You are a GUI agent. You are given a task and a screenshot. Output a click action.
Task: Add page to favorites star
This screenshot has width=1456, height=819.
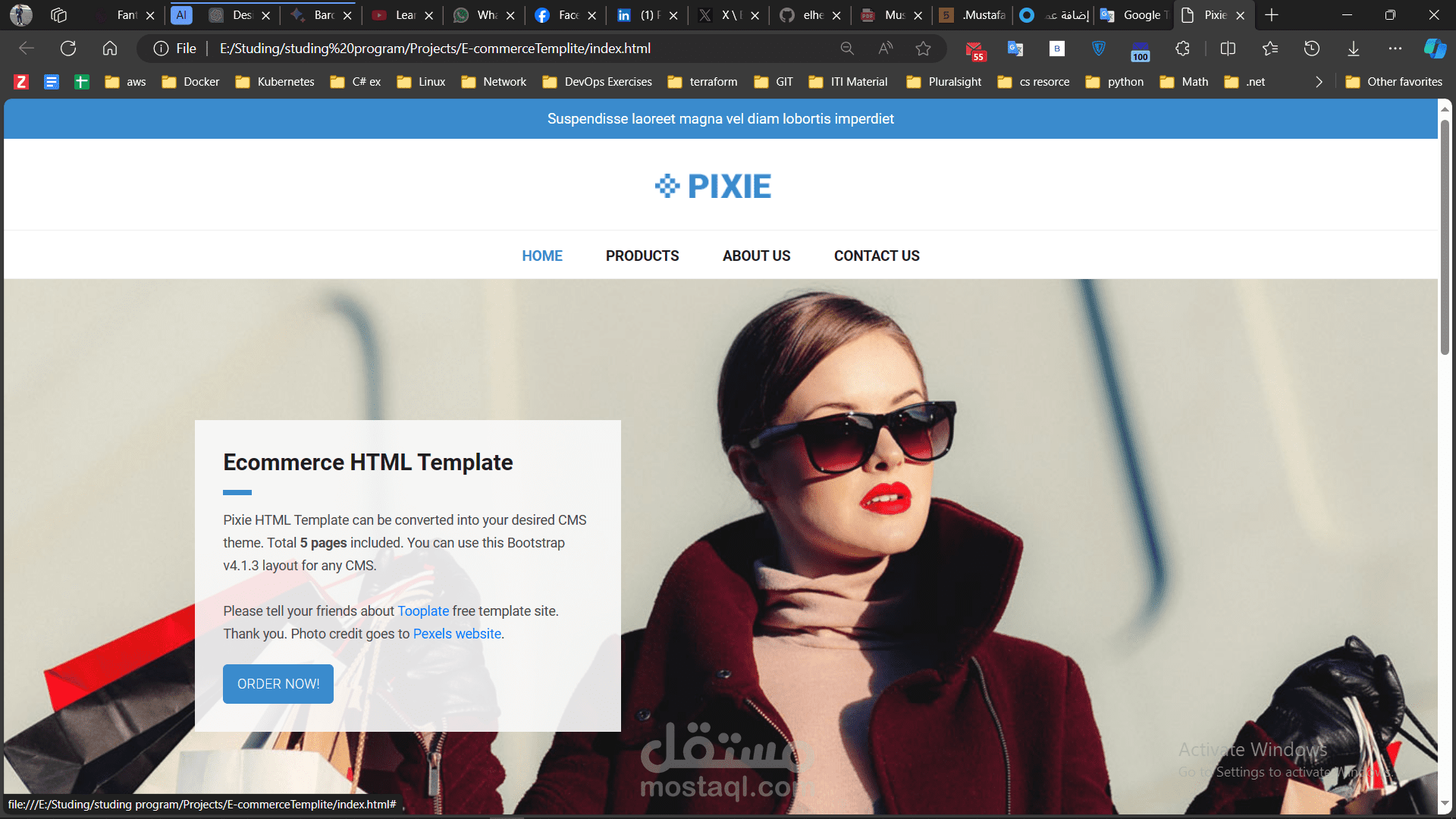pyautogui.click(x=923, y=49)
